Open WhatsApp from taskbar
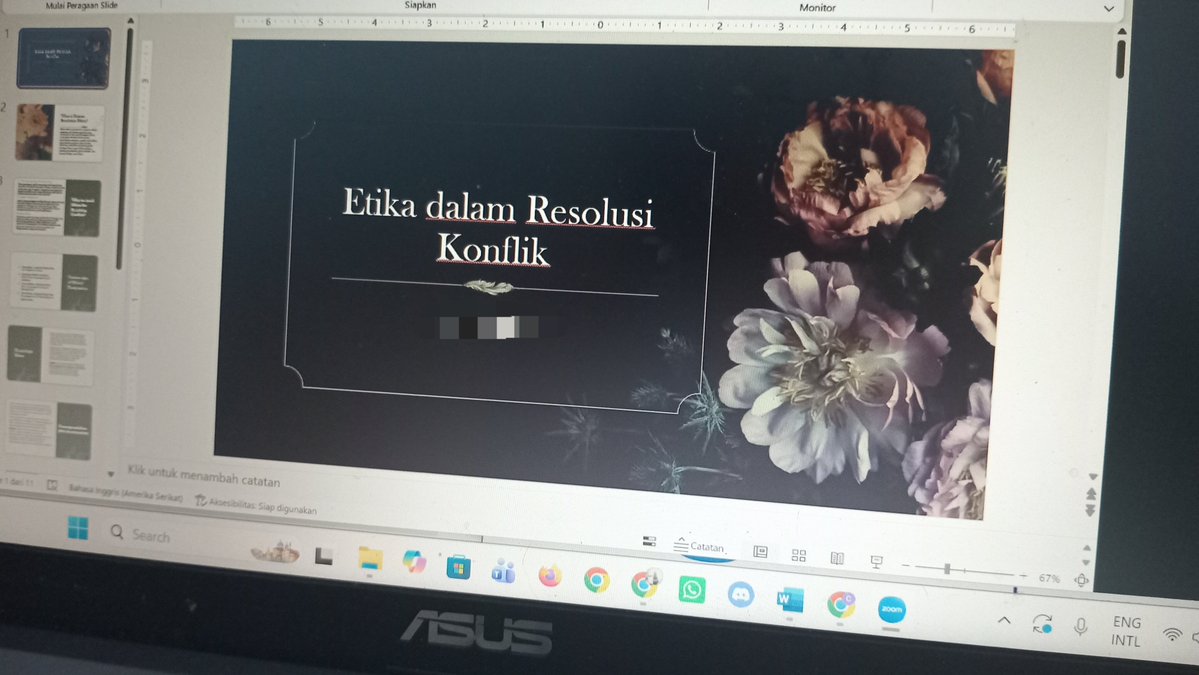This screenshot has height=675, width=1199. (x=692, y=589)
